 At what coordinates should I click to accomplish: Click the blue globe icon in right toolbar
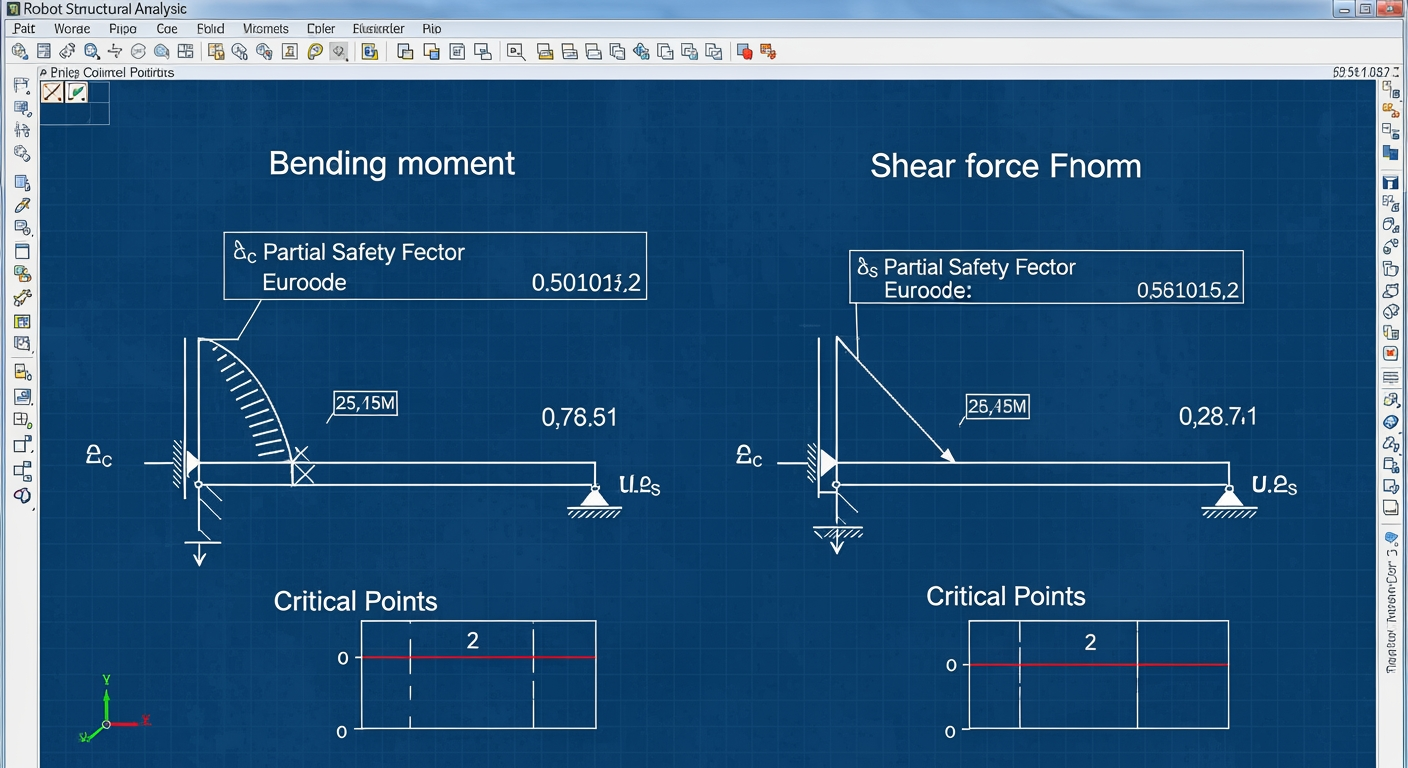coord(1390,421)
